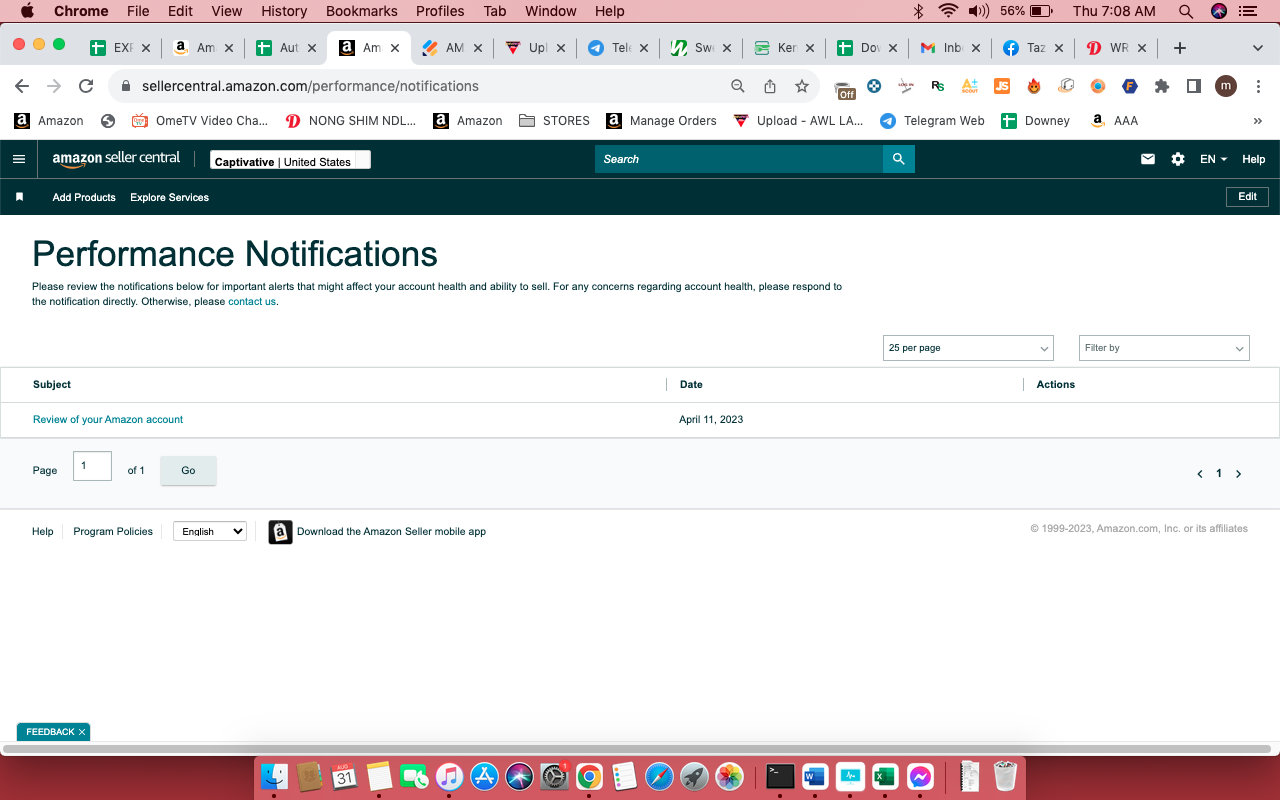Click Download the Amazon Seller mobile app
This screenshot has width=1280, height=800.
(391, 532)
